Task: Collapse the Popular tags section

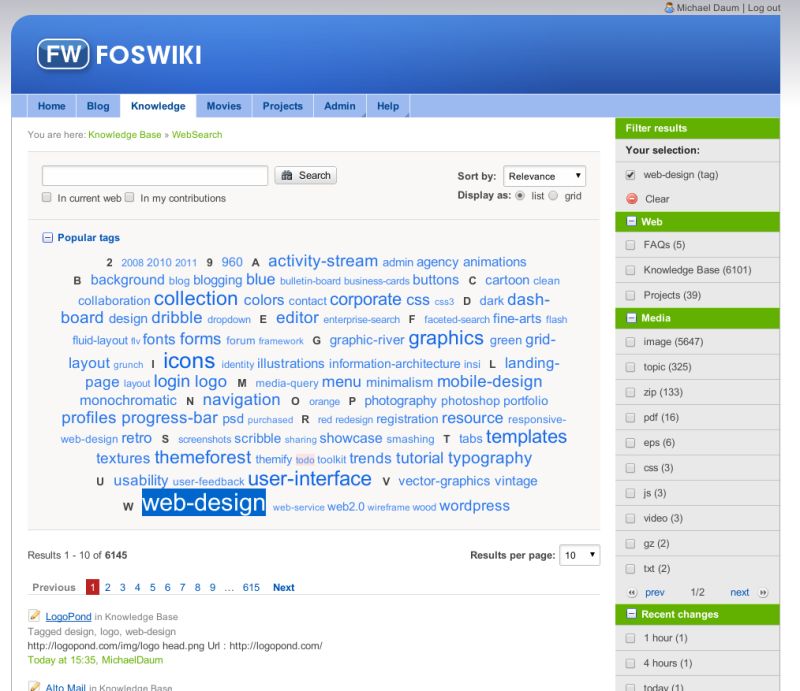Action: coord(47,237)
